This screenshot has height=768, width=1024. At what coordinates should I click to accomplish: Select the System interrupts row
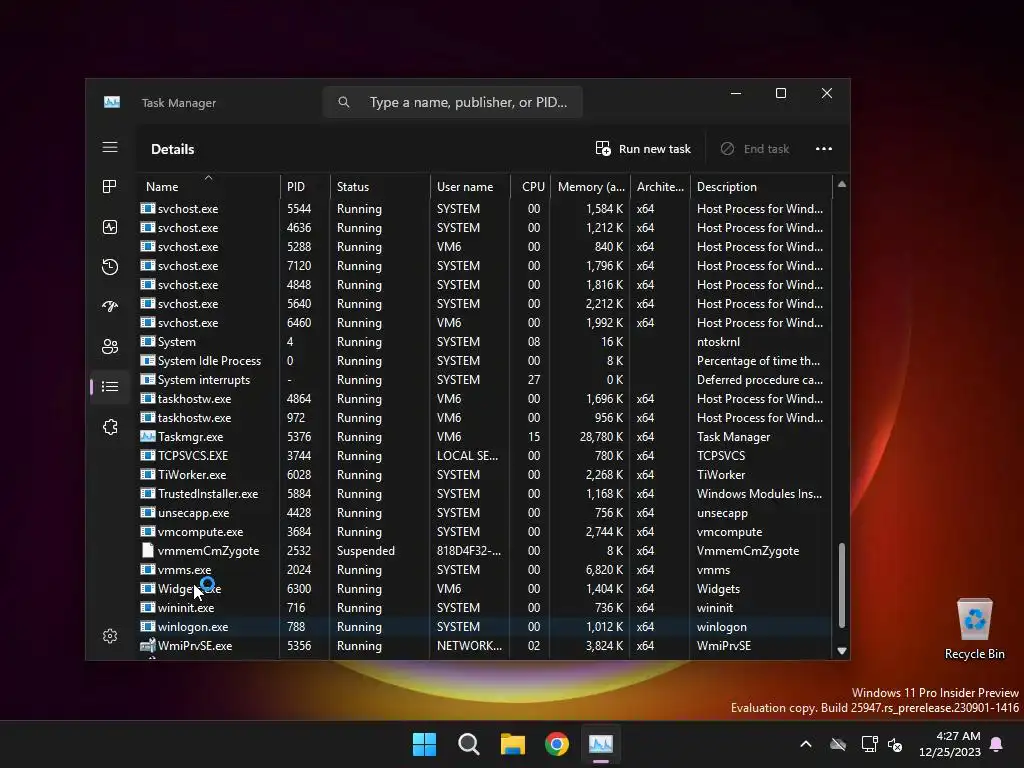(485, 379)
